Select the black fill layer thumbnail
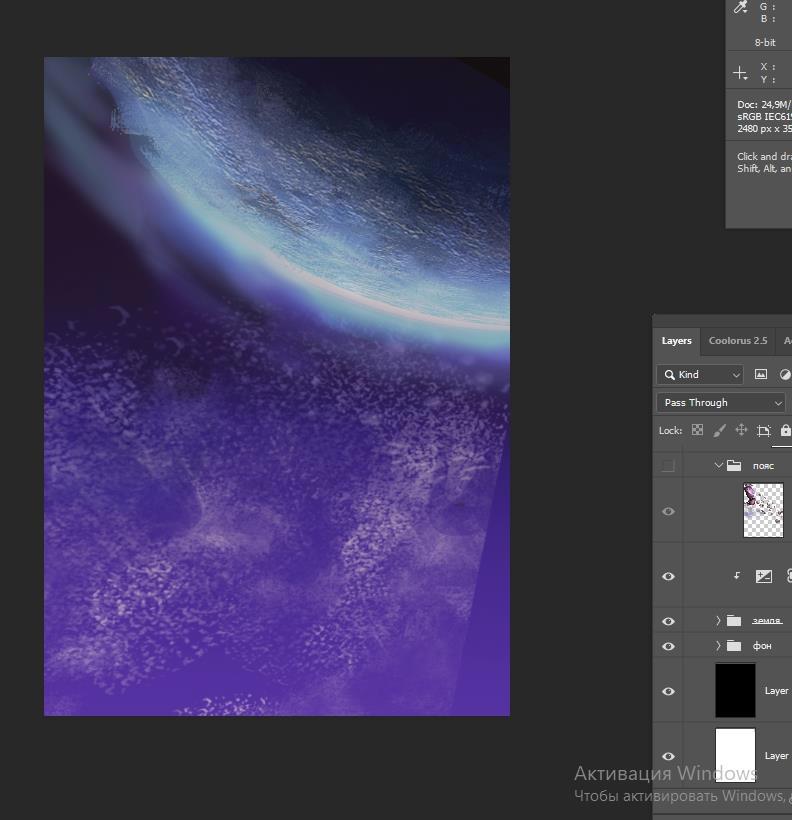Screen dimensions: 792x820 tap(735, 691)
